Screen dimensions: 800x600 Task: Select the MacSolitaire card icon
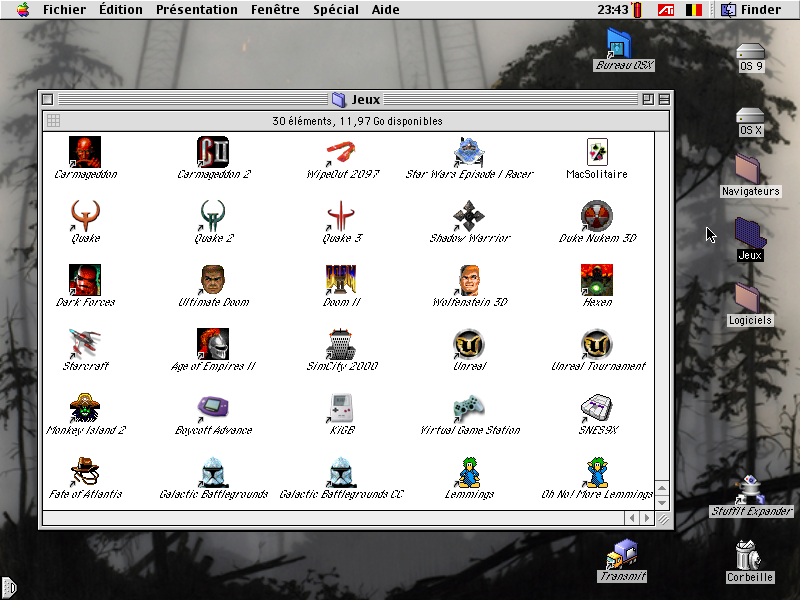[597, 152]
